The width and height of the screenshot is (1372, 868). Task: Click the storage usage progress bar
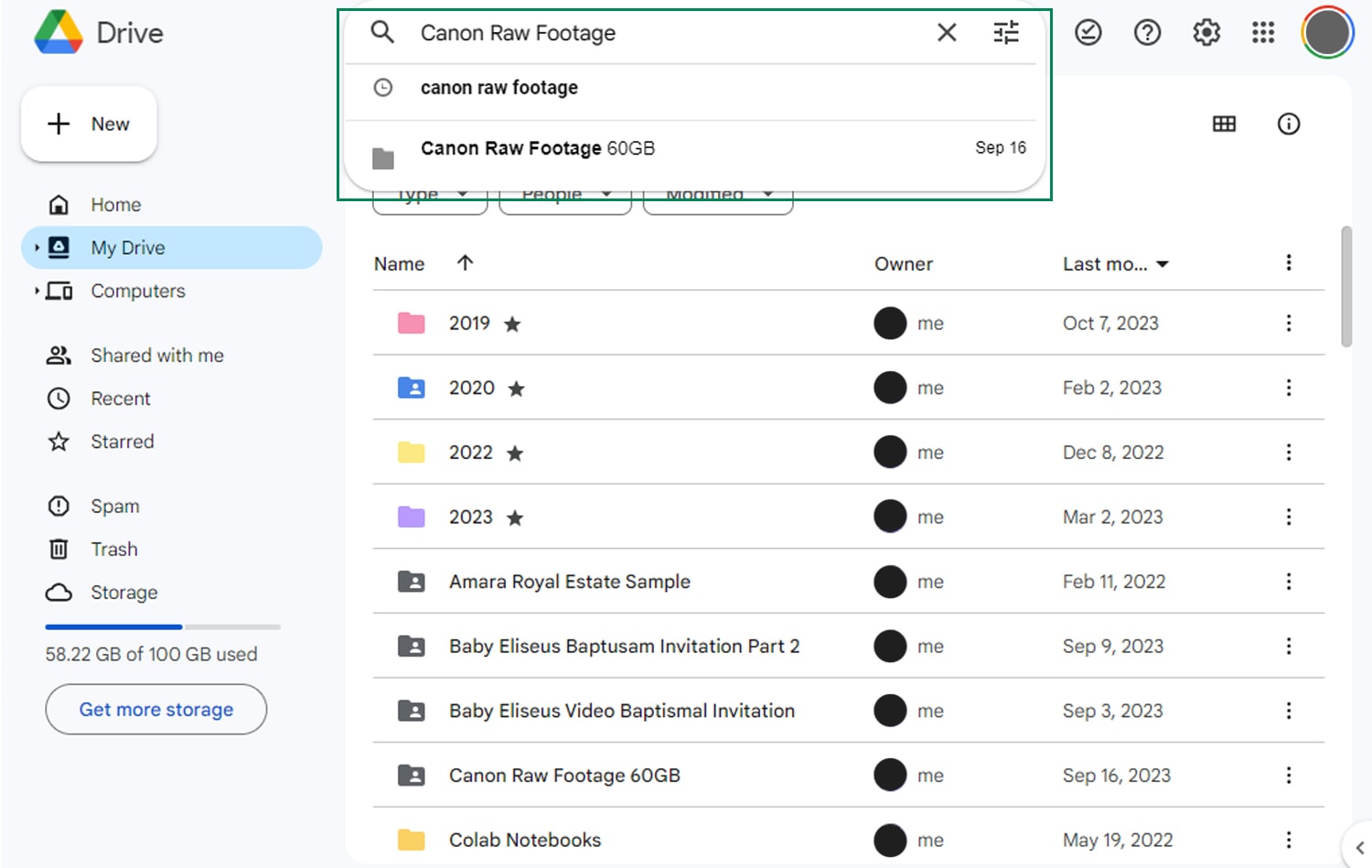point(163,627)
